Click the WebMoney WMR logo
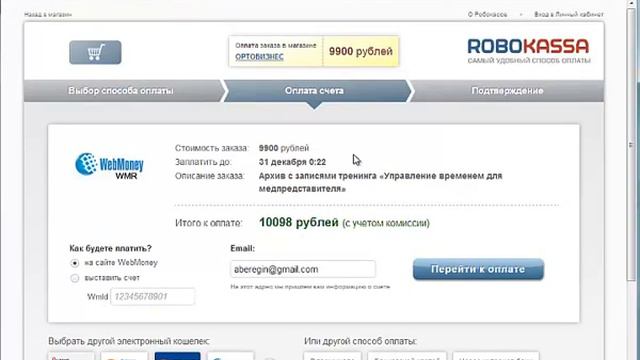Viewport: 640px width, 360px height. [x=109, y=166]
